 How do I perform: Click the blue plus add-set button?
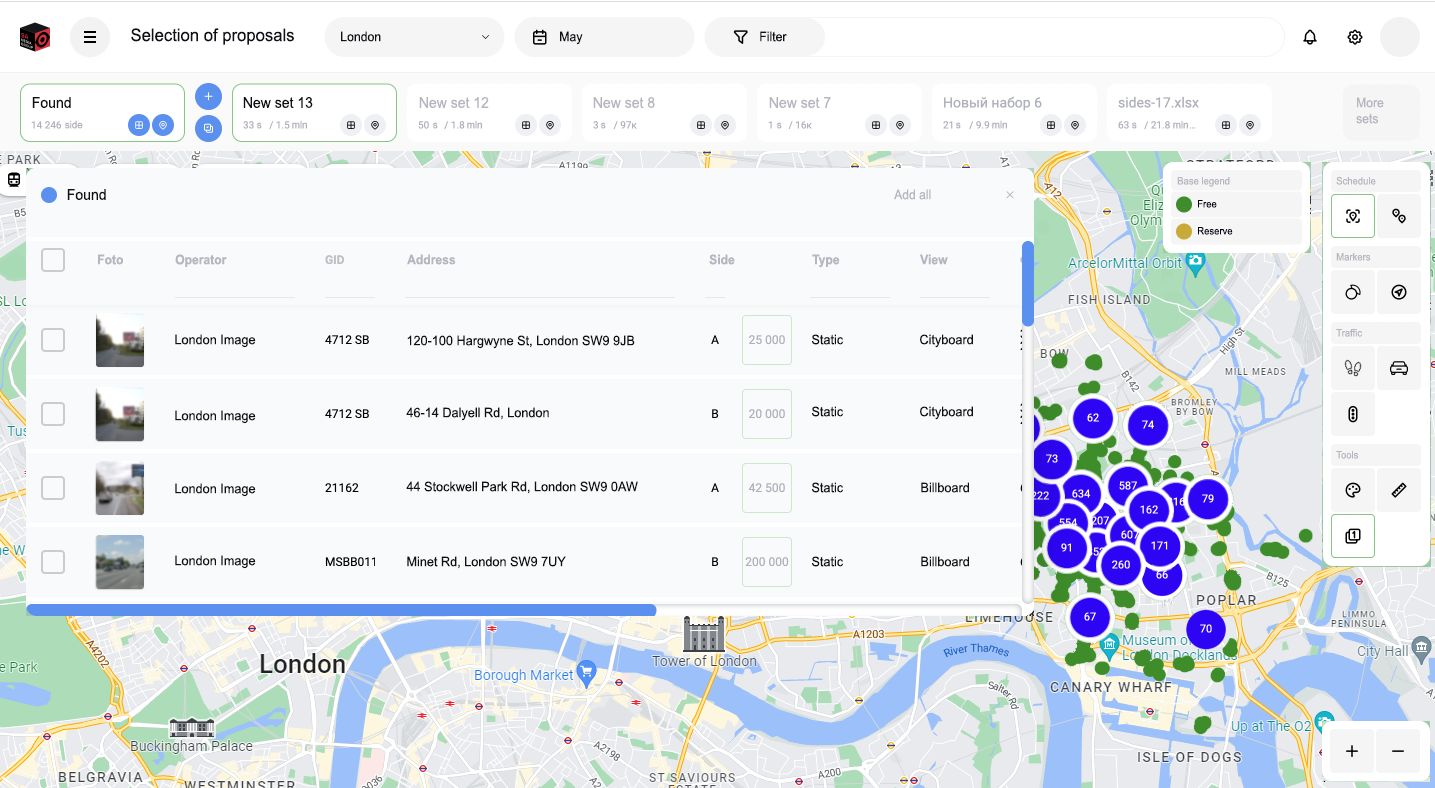point(208,97)
